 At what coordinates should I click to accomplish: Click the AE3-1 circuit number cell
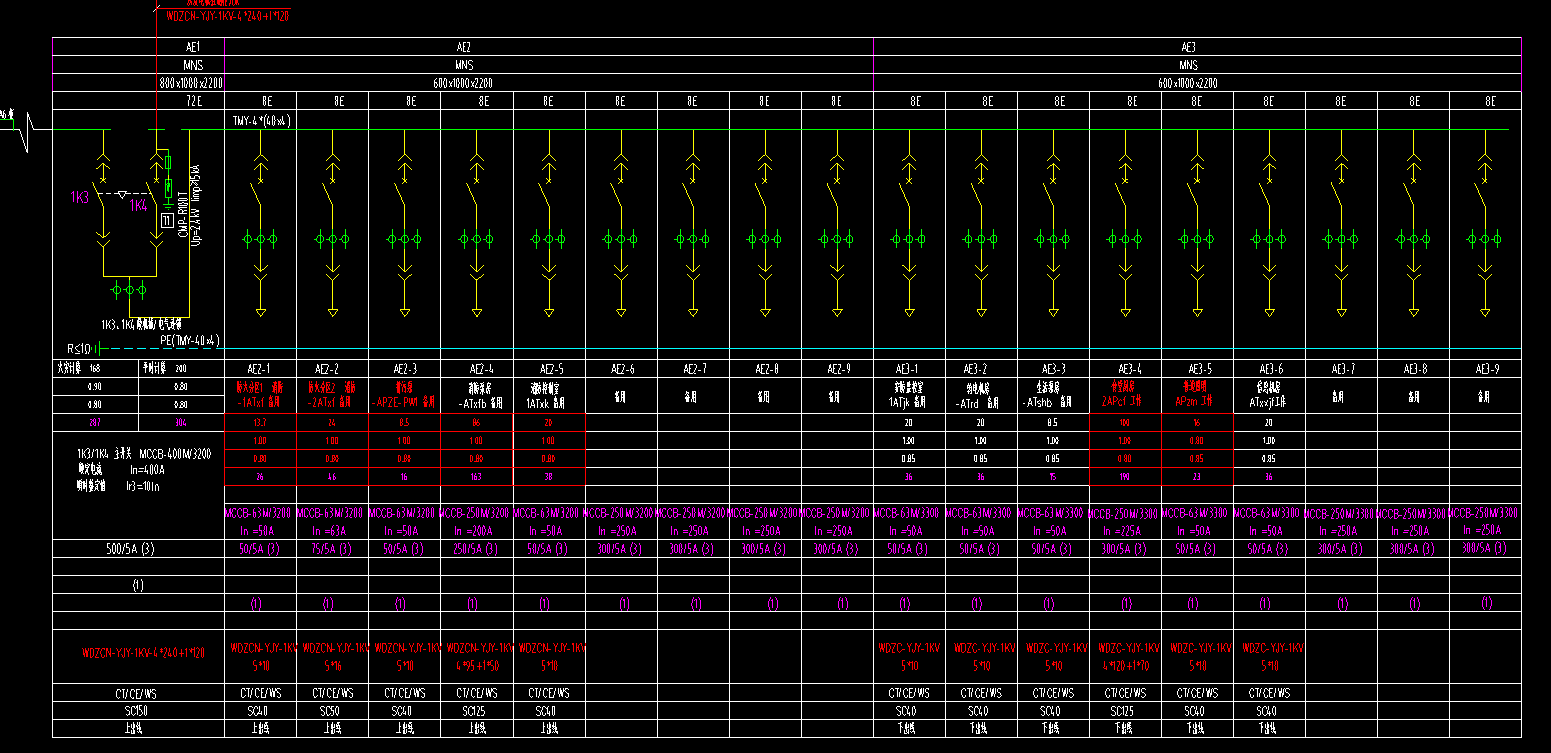(x=908, y=369)
